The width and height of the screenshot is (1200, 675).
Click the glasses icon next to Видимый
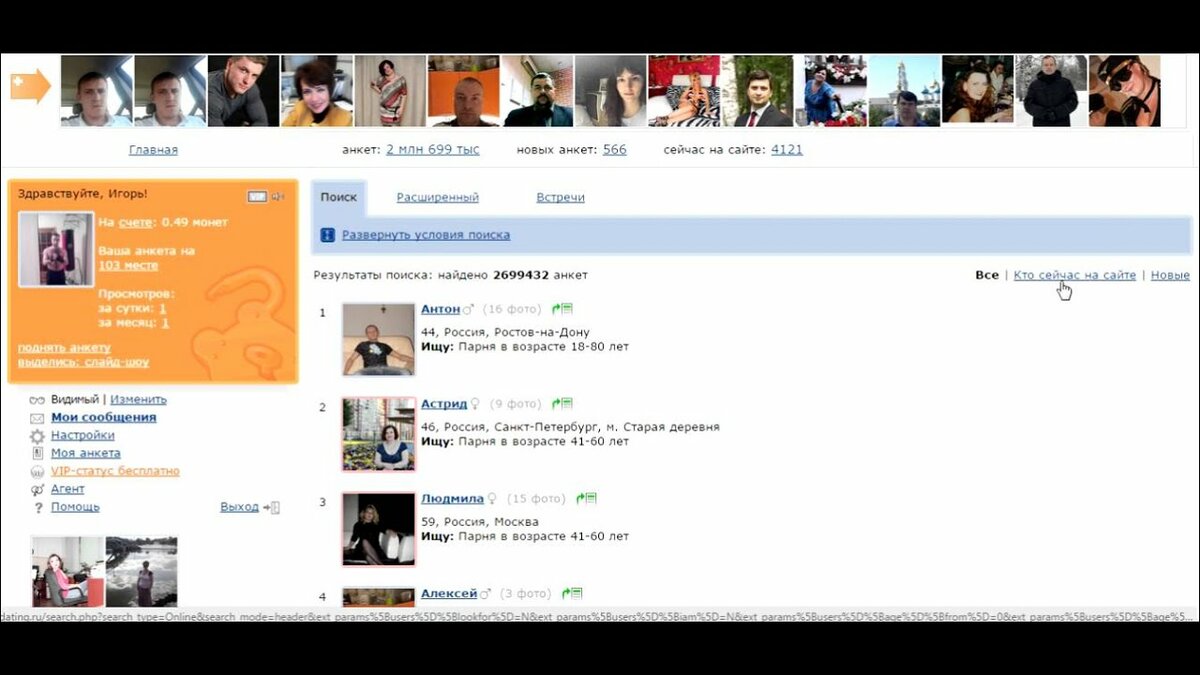point(37,400)
